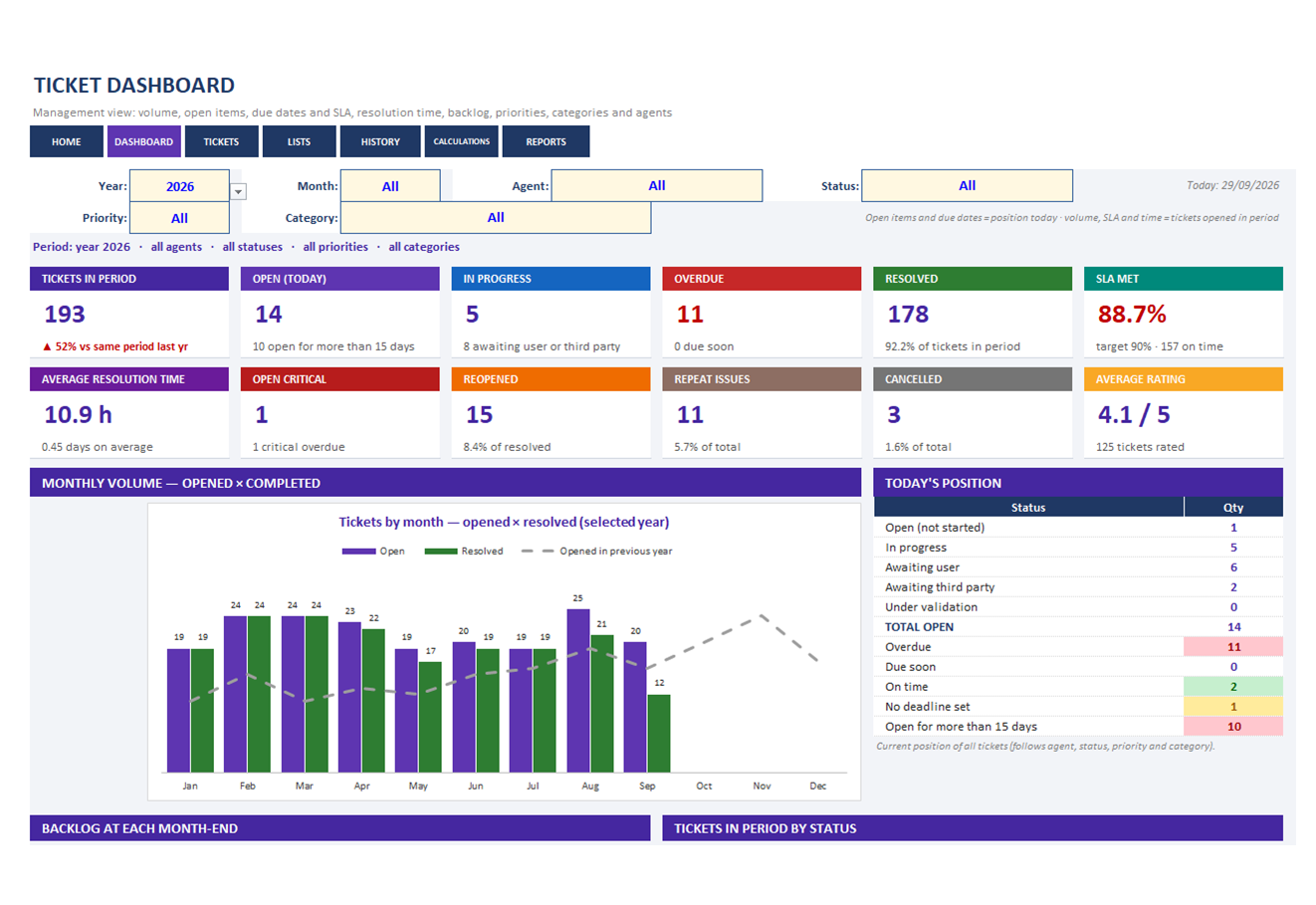The image size is (1316, 905).
Task: Select the green On time quantity cell
Action: pos(1233,687)
